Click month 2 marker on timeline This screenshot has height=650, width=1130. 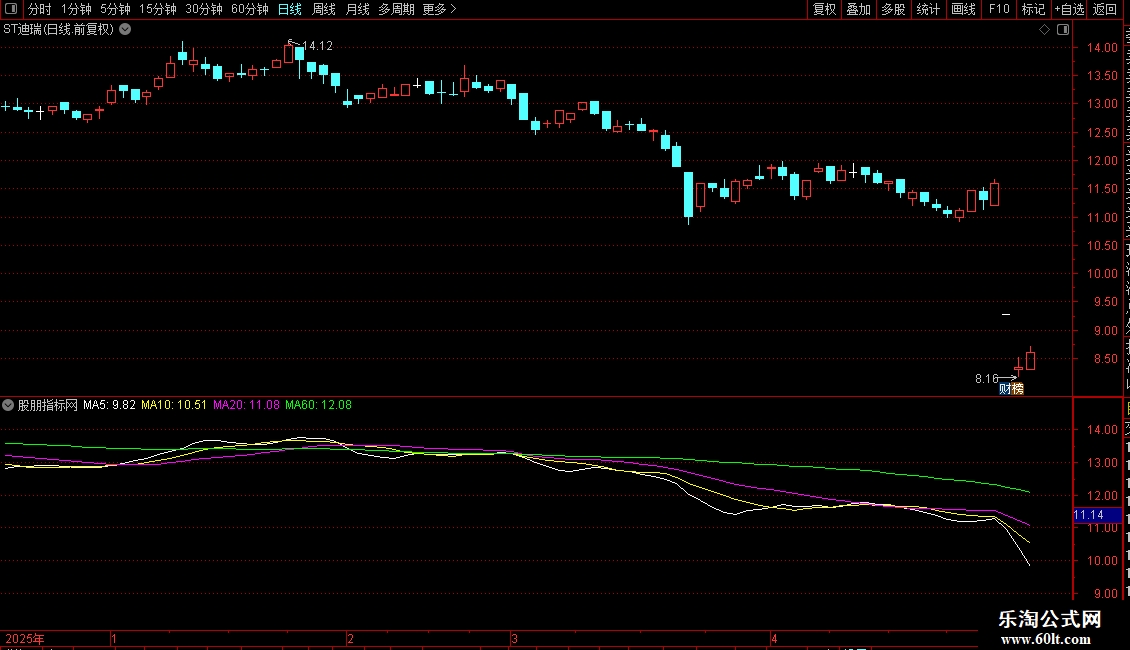[x=350, y=638]
